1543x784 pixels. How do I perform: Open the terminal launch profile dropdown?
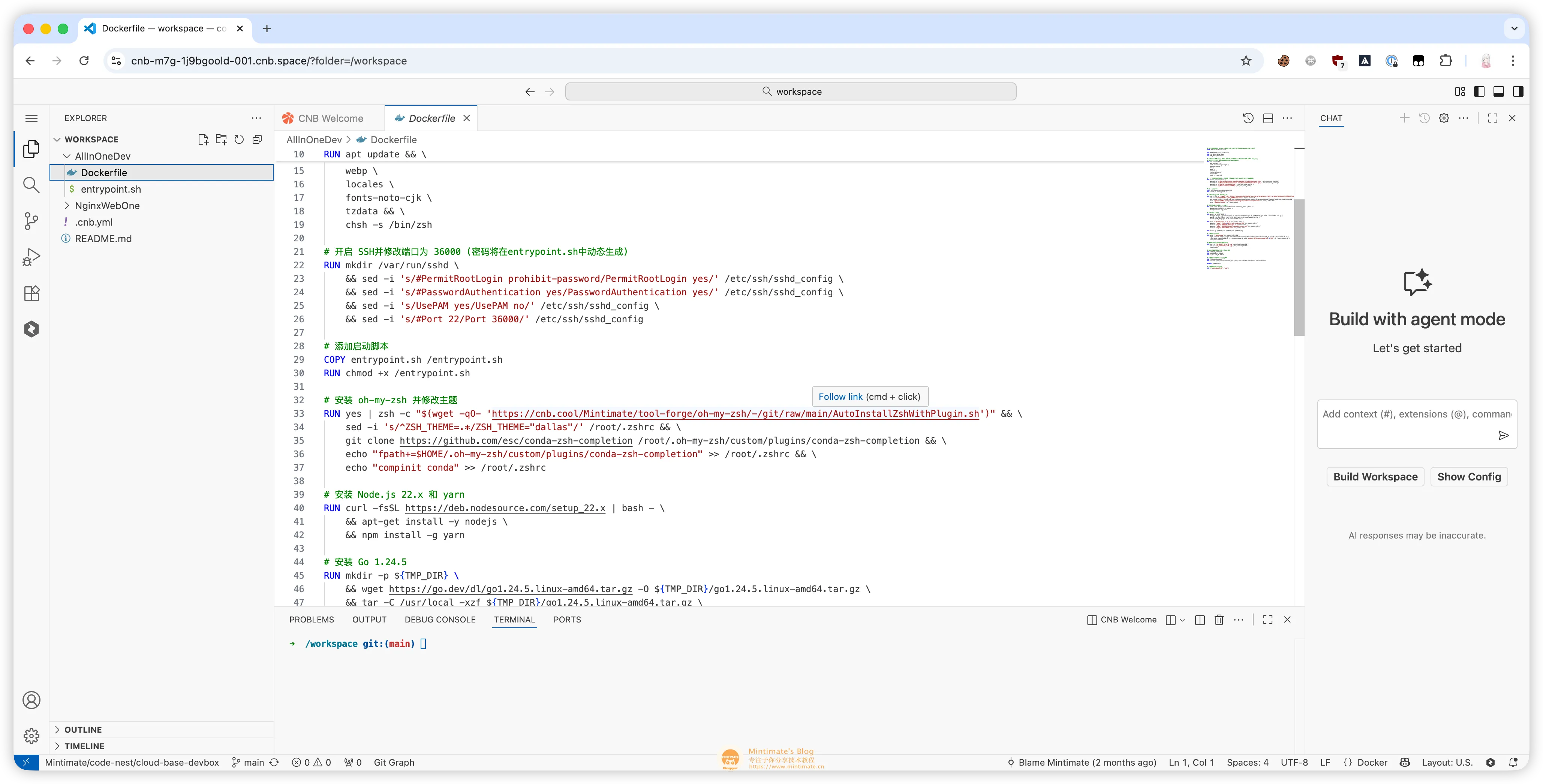tap(1182, 620)
